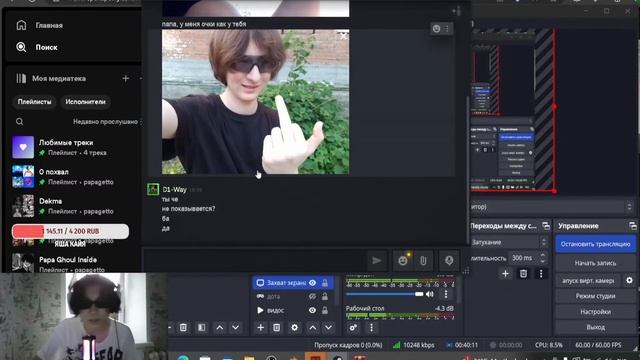Click the D1-Way user avatar

click(x=153, y=189)
